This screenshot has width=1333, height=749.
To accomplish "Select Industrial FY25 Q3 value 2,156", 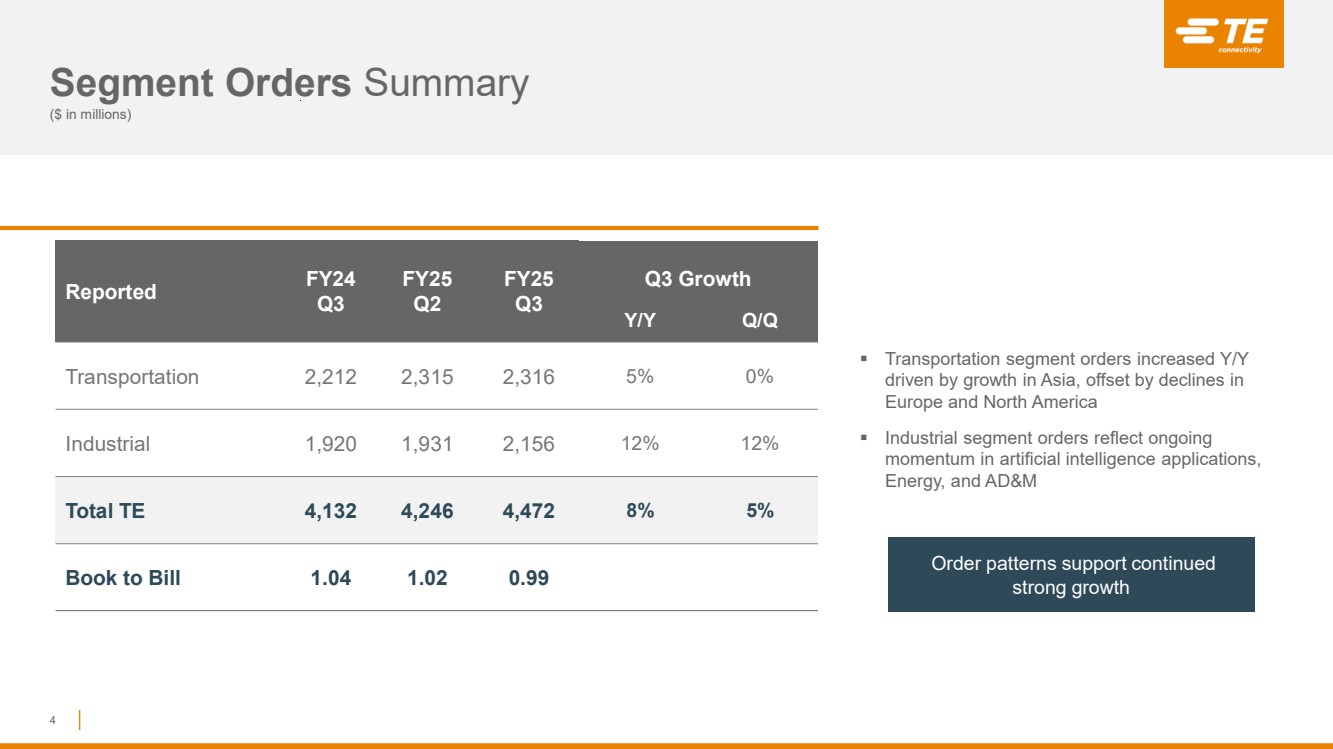I will [x=528, y=444].
